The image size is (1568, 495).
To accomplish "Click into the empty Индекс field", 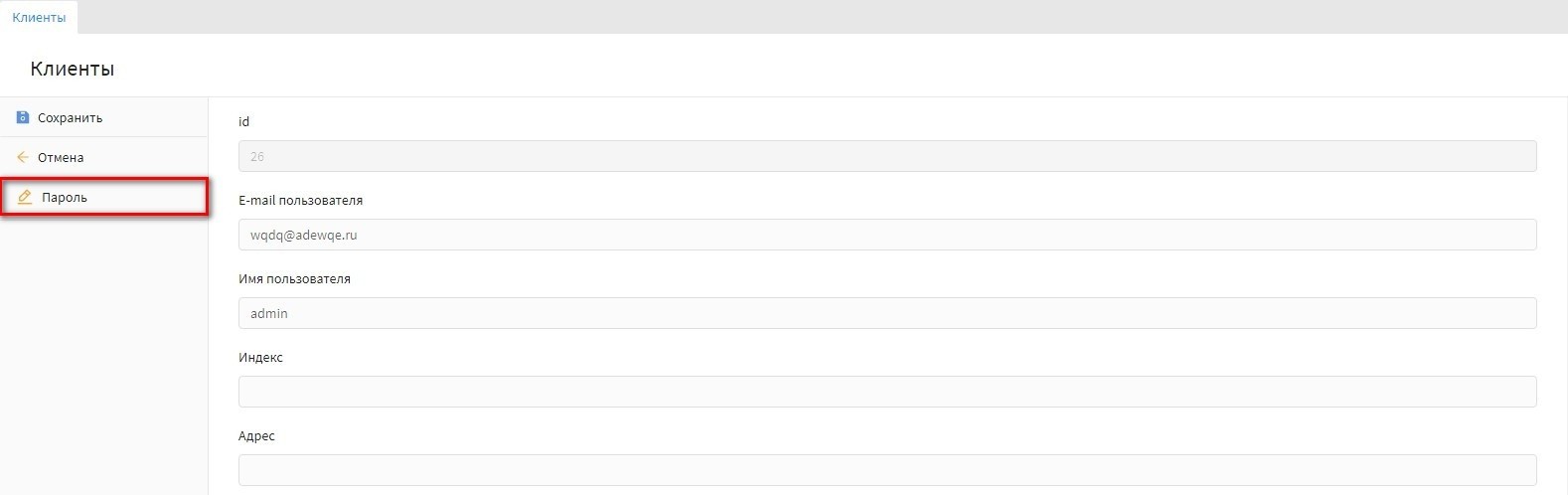I will (x=886, y=392).
